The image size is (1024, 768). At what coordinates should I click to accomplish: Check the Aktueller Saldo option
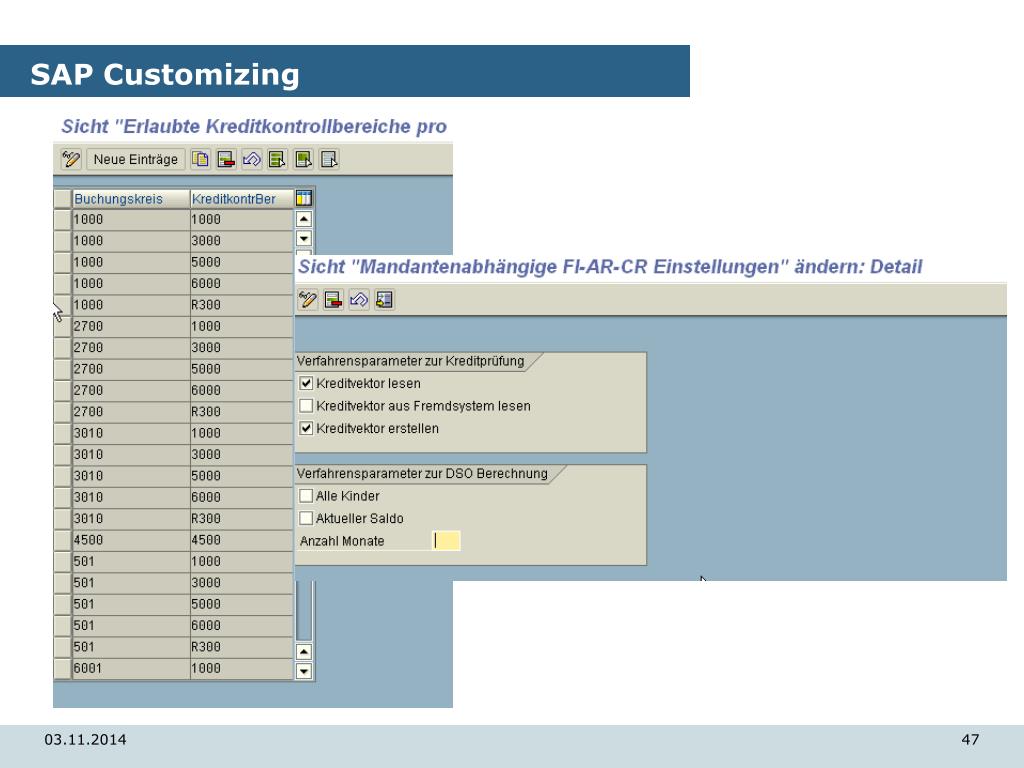tap(306, 518)
